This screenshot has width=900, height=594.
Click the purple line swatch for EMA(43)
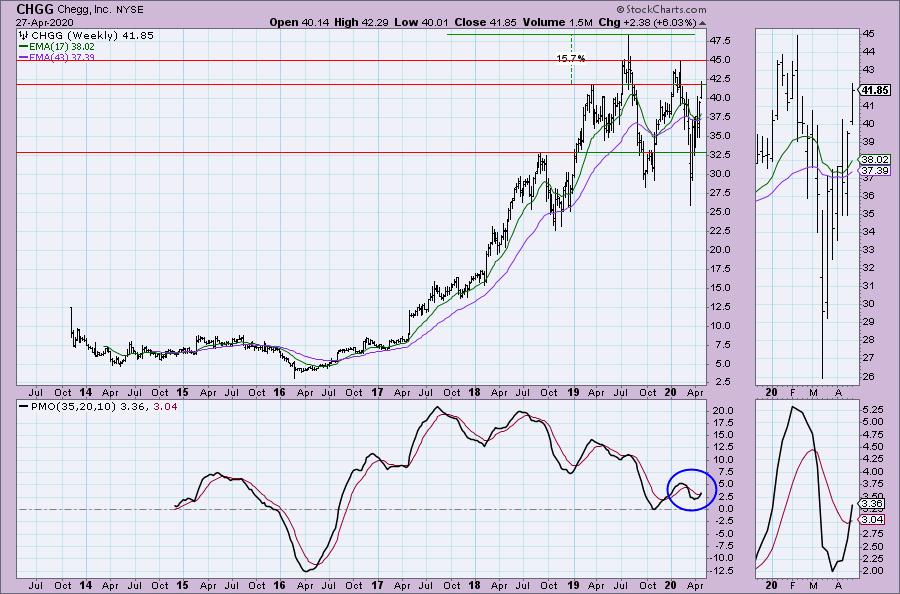coord(24,57)
